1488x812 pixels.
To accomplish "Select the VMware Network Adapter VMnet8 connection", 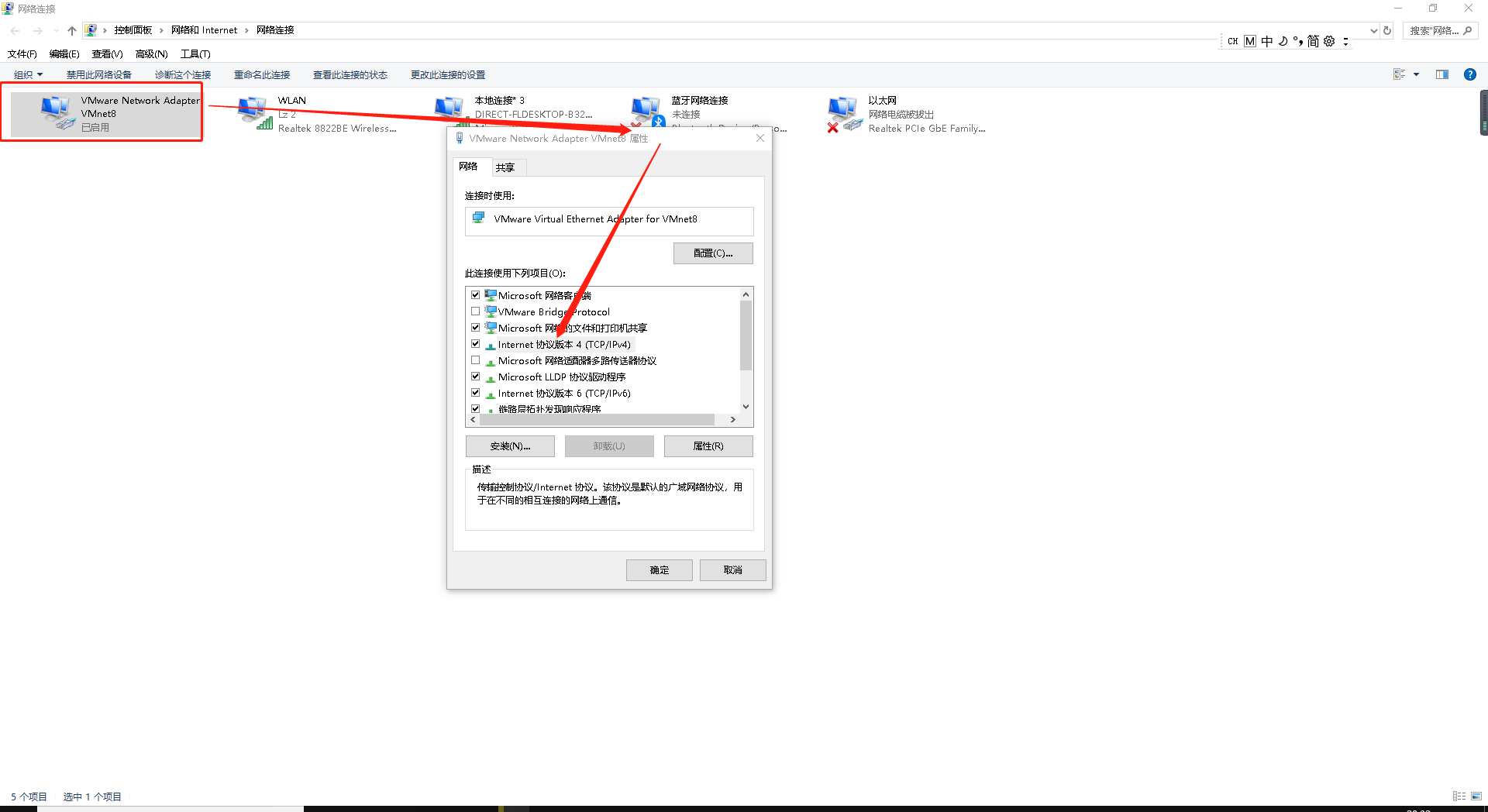I will click(x=105, y=113).
